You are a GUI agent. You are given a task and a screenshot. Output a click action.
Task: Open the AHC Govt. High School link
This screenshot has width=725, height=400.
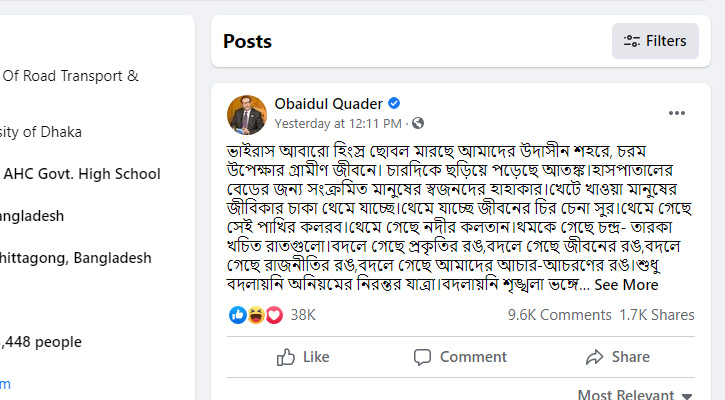[x=82, y=173]
